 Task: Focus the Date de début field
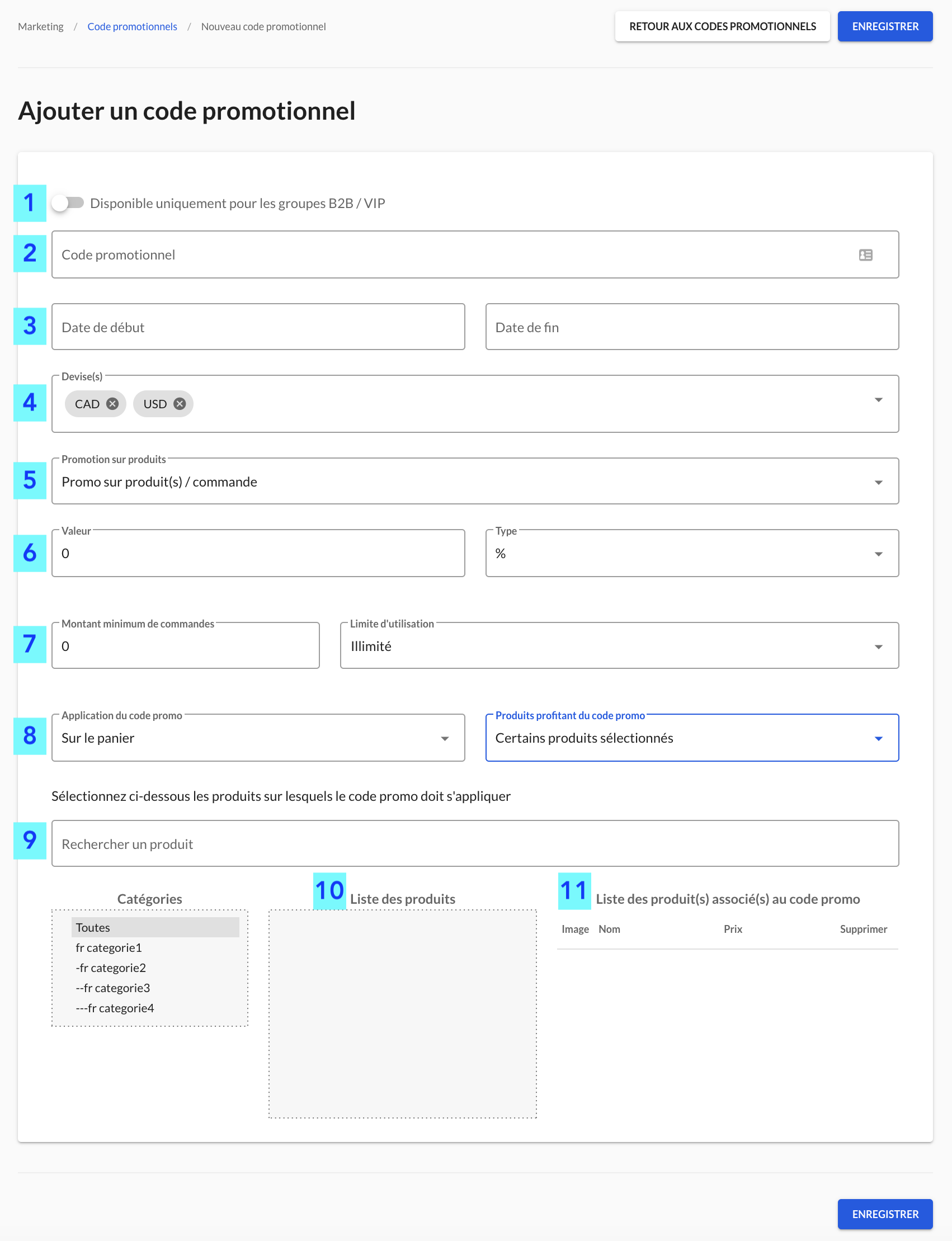click(x=258, y=327)
